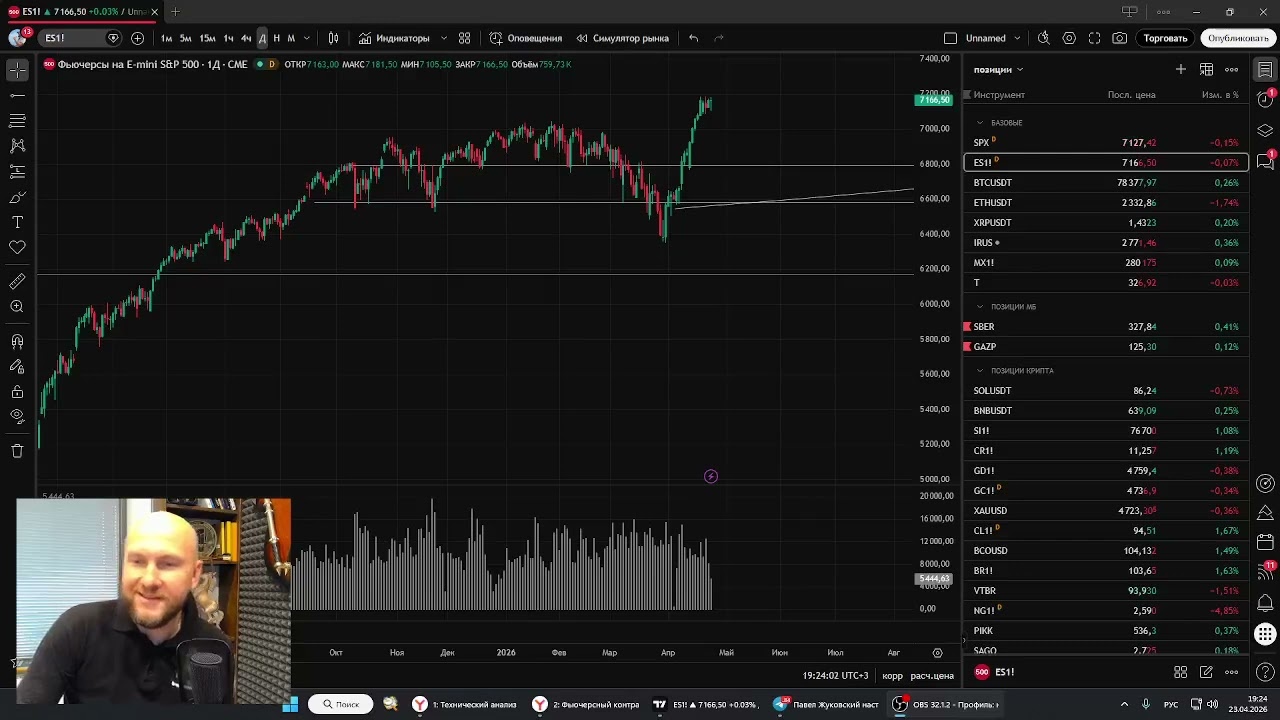Expand the favorite indicators dropdown arrow
The height and width of the screenshot is (720, 1280).
[443, 38]
